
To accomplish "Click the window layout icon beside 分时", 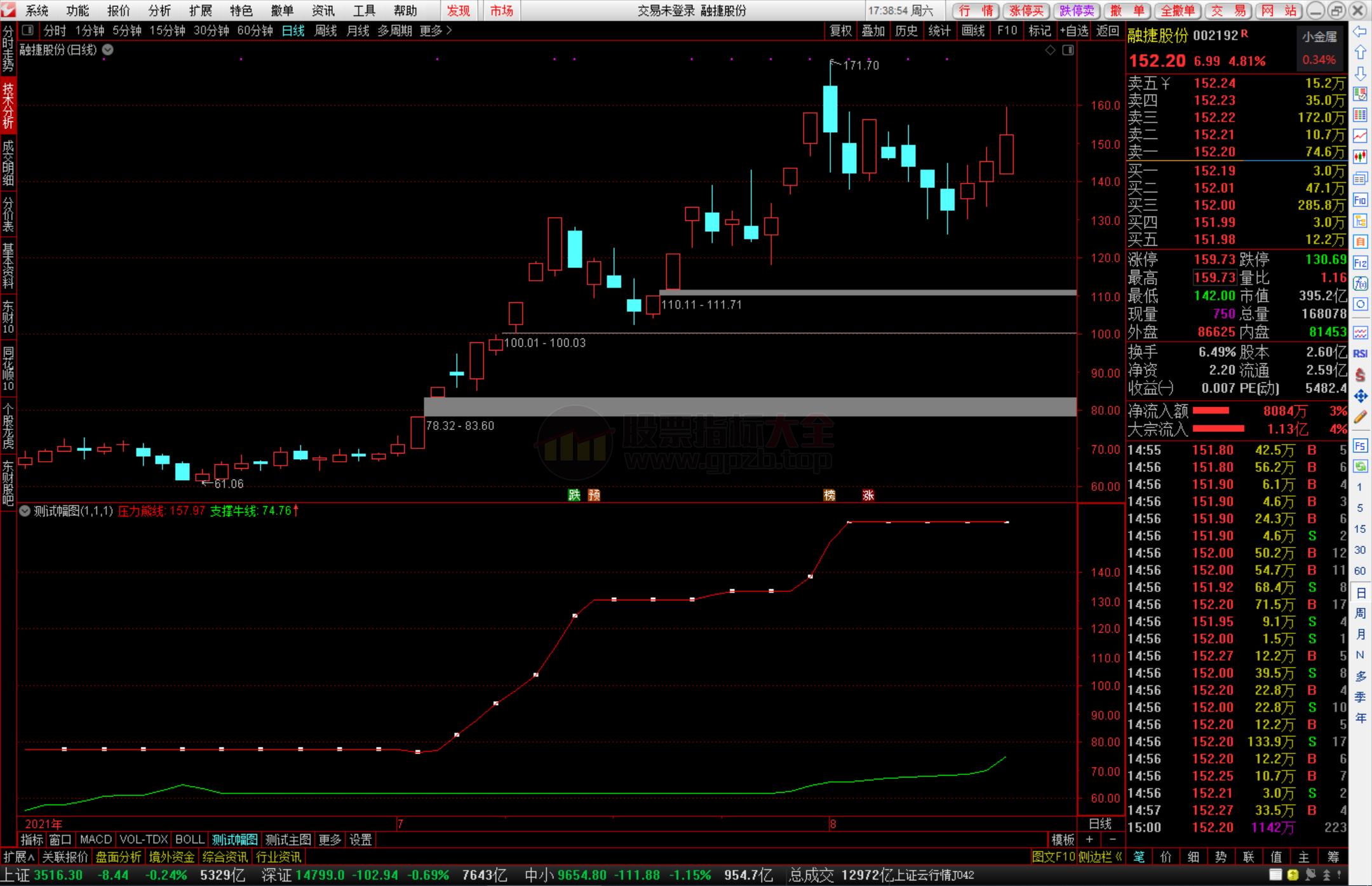I will click(x=27, y=30).
